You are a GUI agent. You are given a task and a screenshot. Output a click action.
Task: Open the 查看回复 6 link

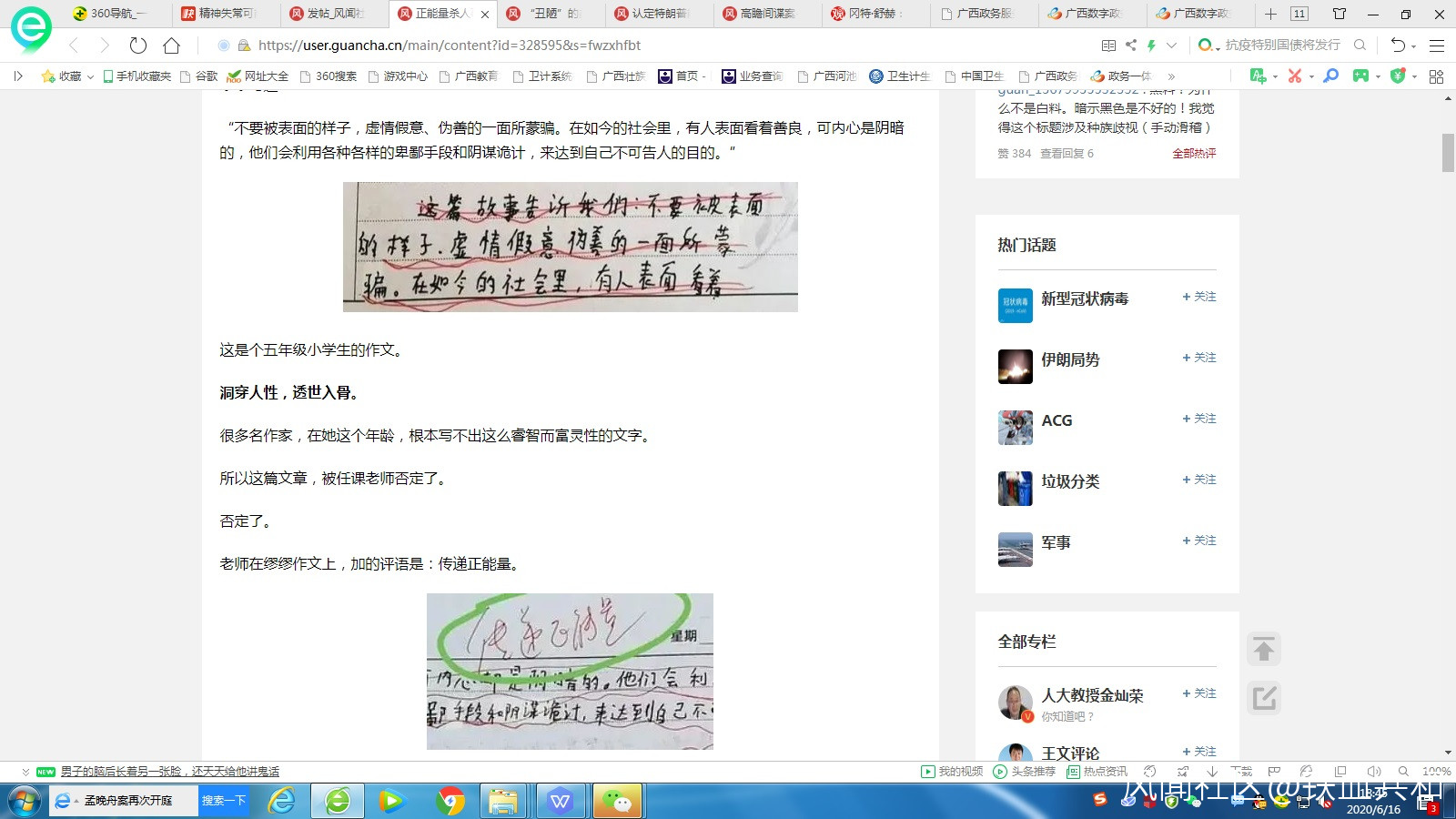(1067, 154)
